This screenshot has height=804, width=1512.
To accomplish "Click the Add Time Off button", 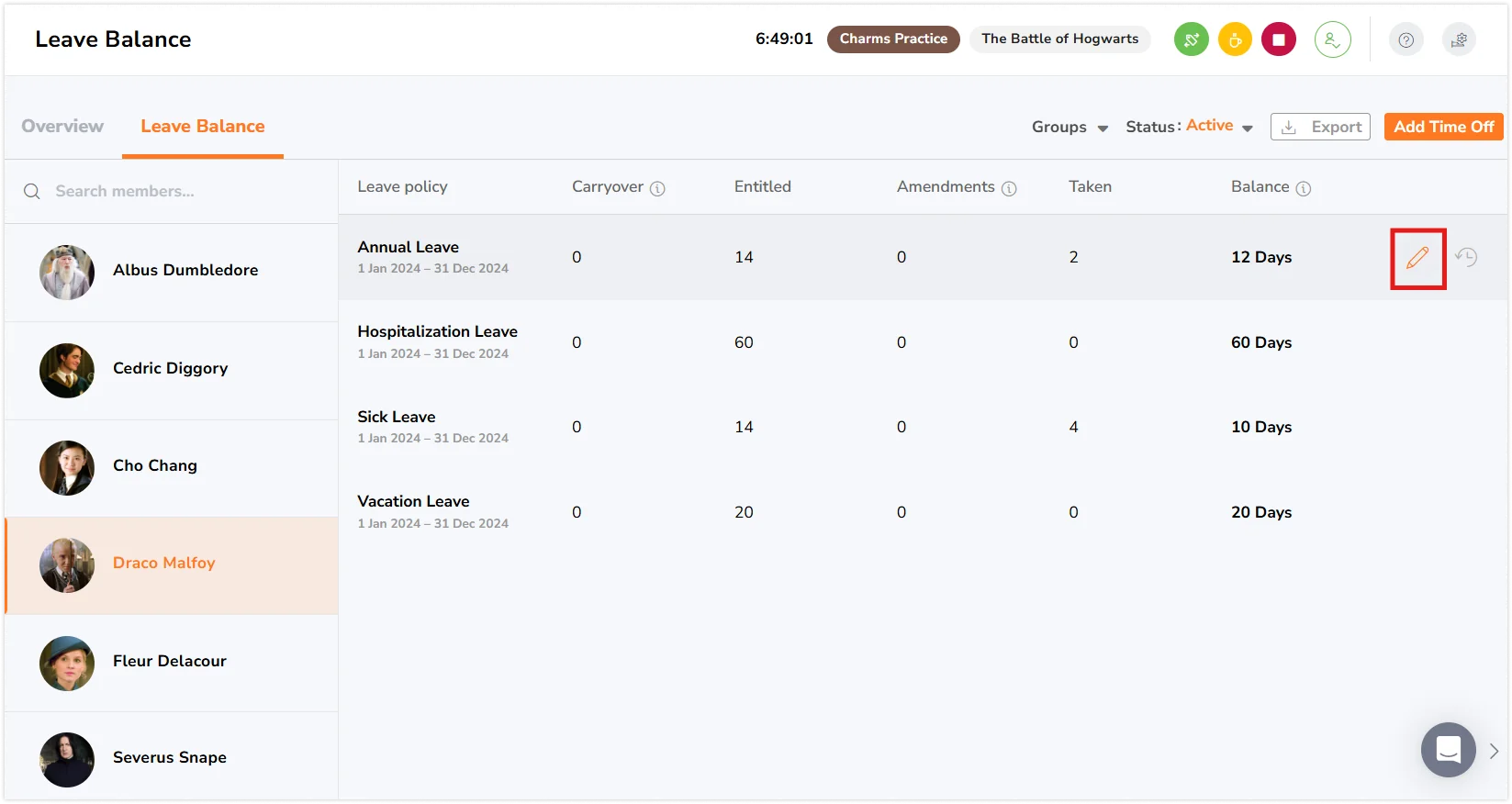I will pyautogui.click(x=1444, y=127).
